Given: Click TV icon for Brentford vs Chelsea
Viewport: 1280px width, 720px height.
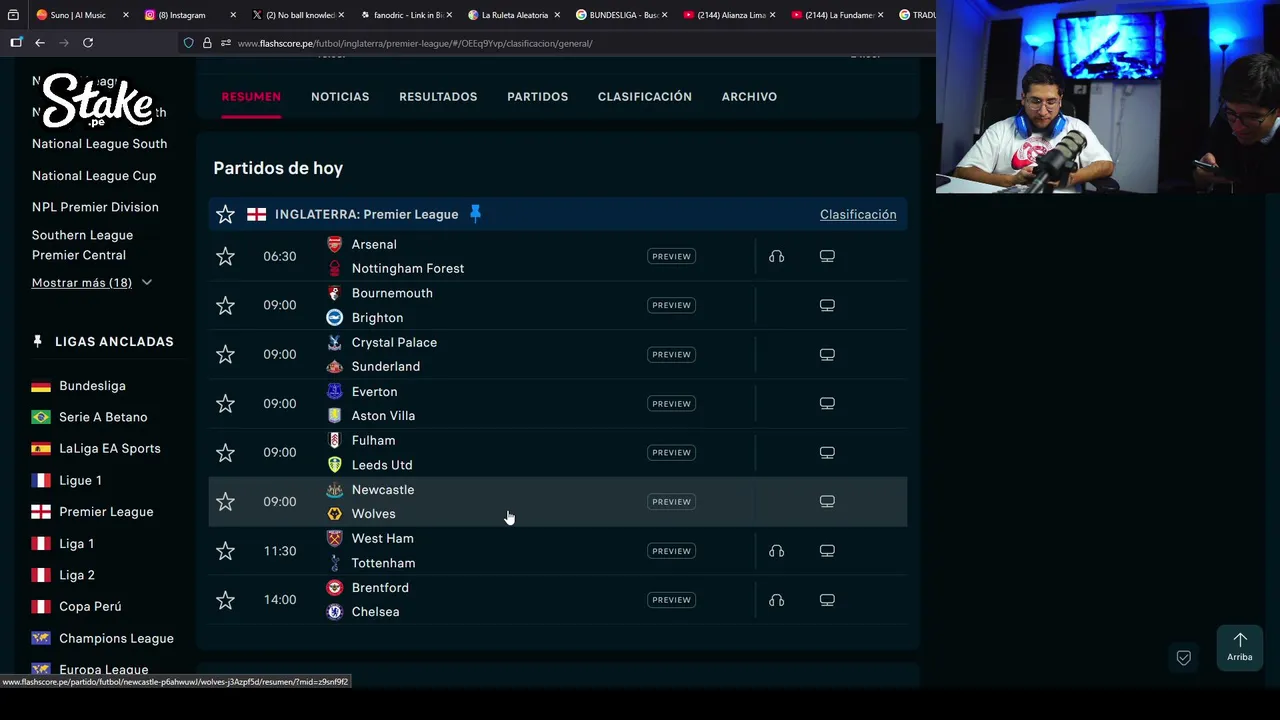Looking at the screenshot, I should point(827,600).
